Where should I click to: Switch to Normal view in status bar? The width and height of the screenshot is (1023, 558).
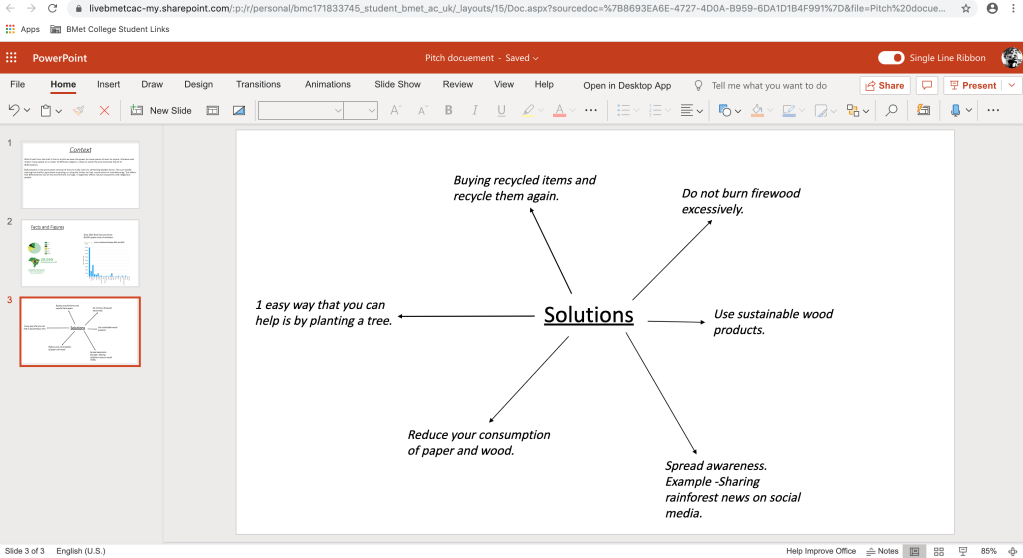(913, 551)
